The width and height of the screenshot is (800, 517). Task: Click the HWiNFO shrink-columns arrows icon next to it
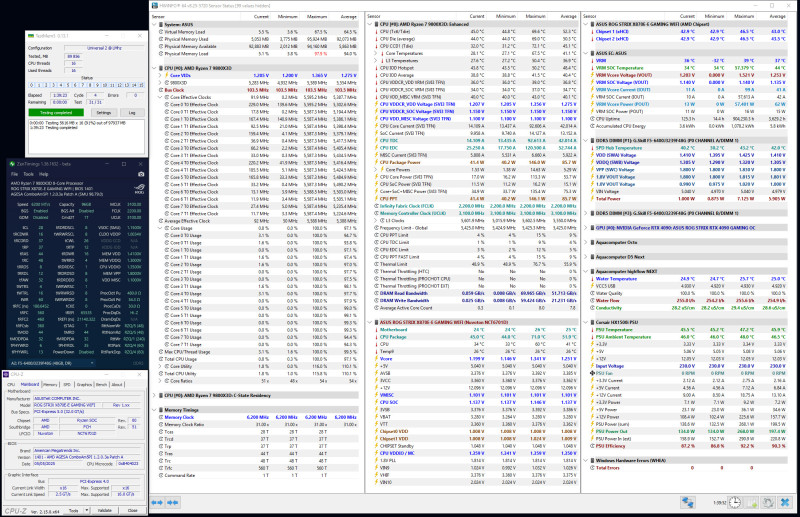click(173, 503)
